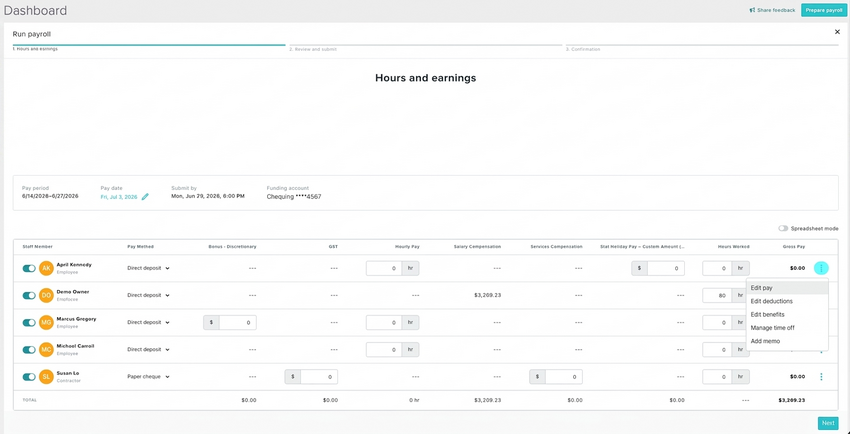Image resolution: width=850 pixels, height=434 pixels.
Task: Choose Manage time off option
Action: 787,328
